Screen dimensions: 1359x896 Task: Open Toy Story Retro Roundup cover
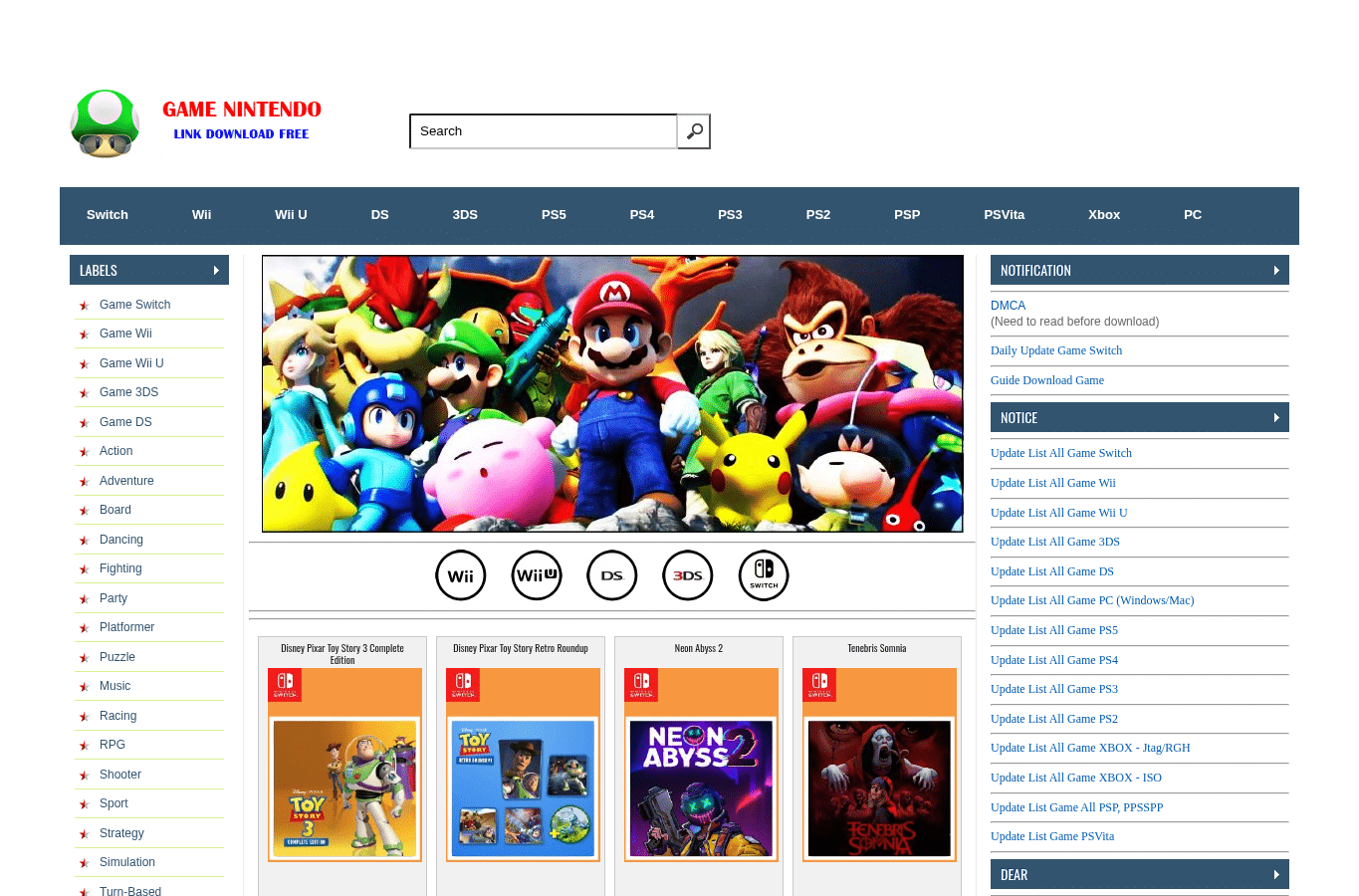click(523, 765)
